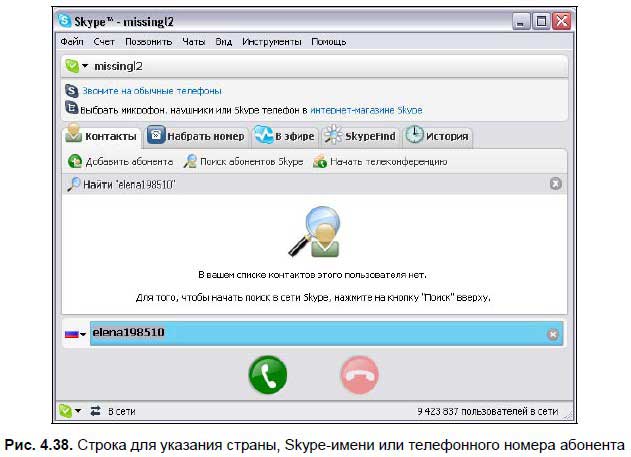Clear the elena198510 entry with X icon
631x457 pixels.
coord(553,334)
